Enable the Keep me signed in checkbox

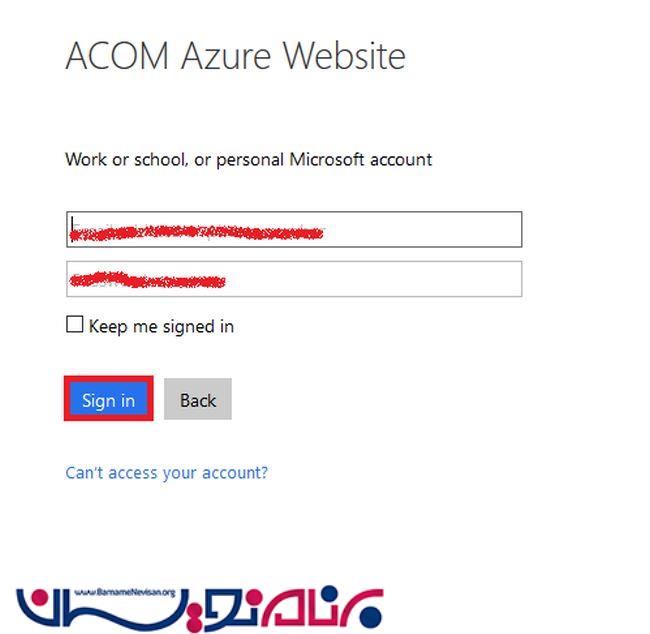(x=75, y=324)
